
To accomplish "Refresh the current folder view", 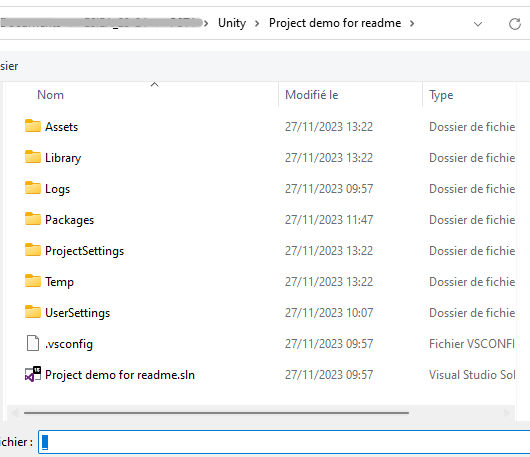I will [x=515, y=24].
